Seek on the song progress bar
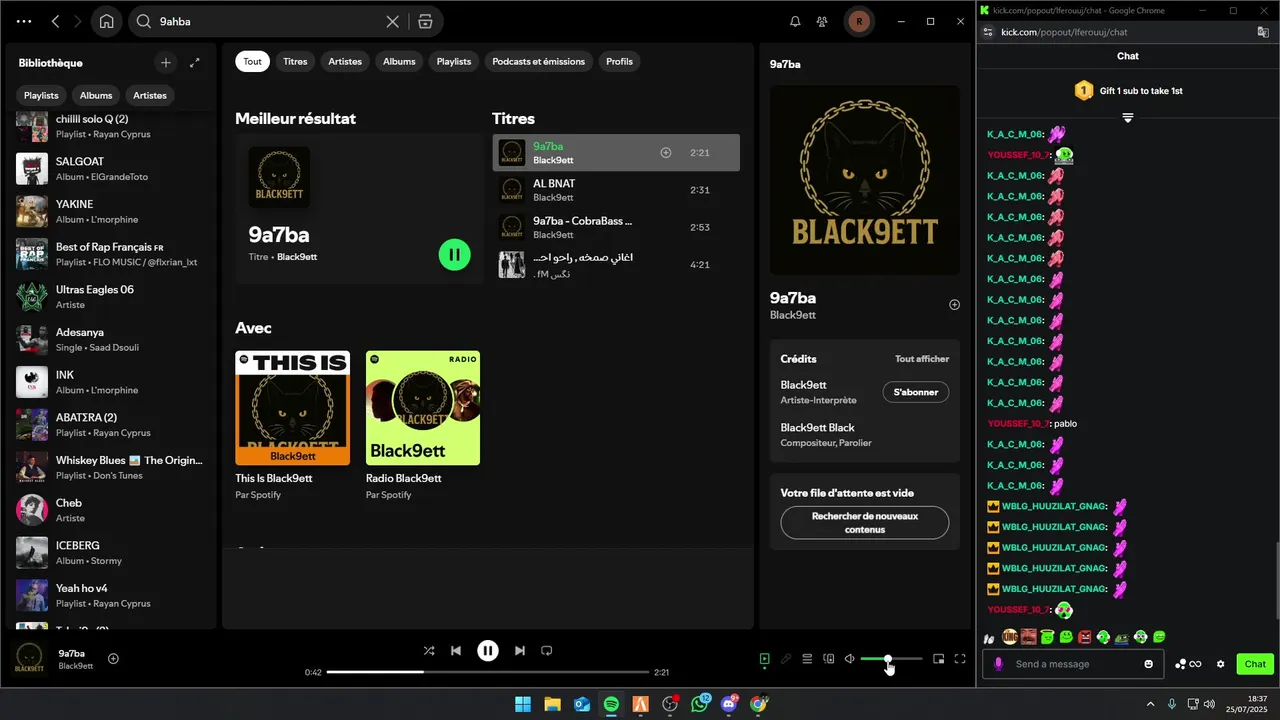 click(x=488, y=673)
